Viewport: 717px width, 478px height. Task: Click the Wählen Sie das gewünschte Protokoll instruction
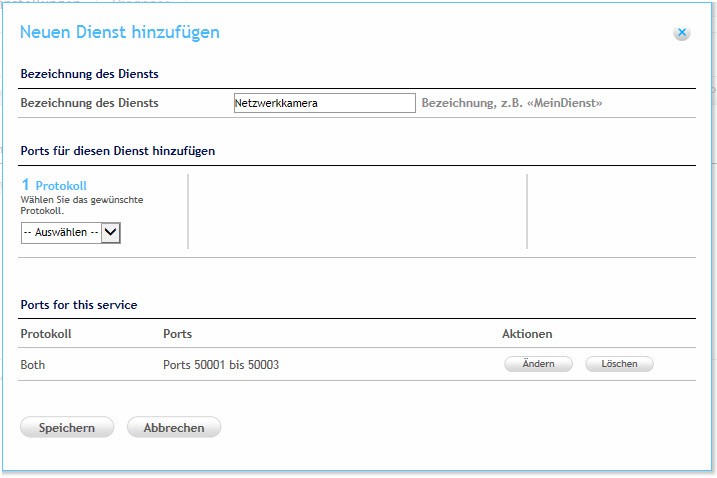click(x=82, y=205)
